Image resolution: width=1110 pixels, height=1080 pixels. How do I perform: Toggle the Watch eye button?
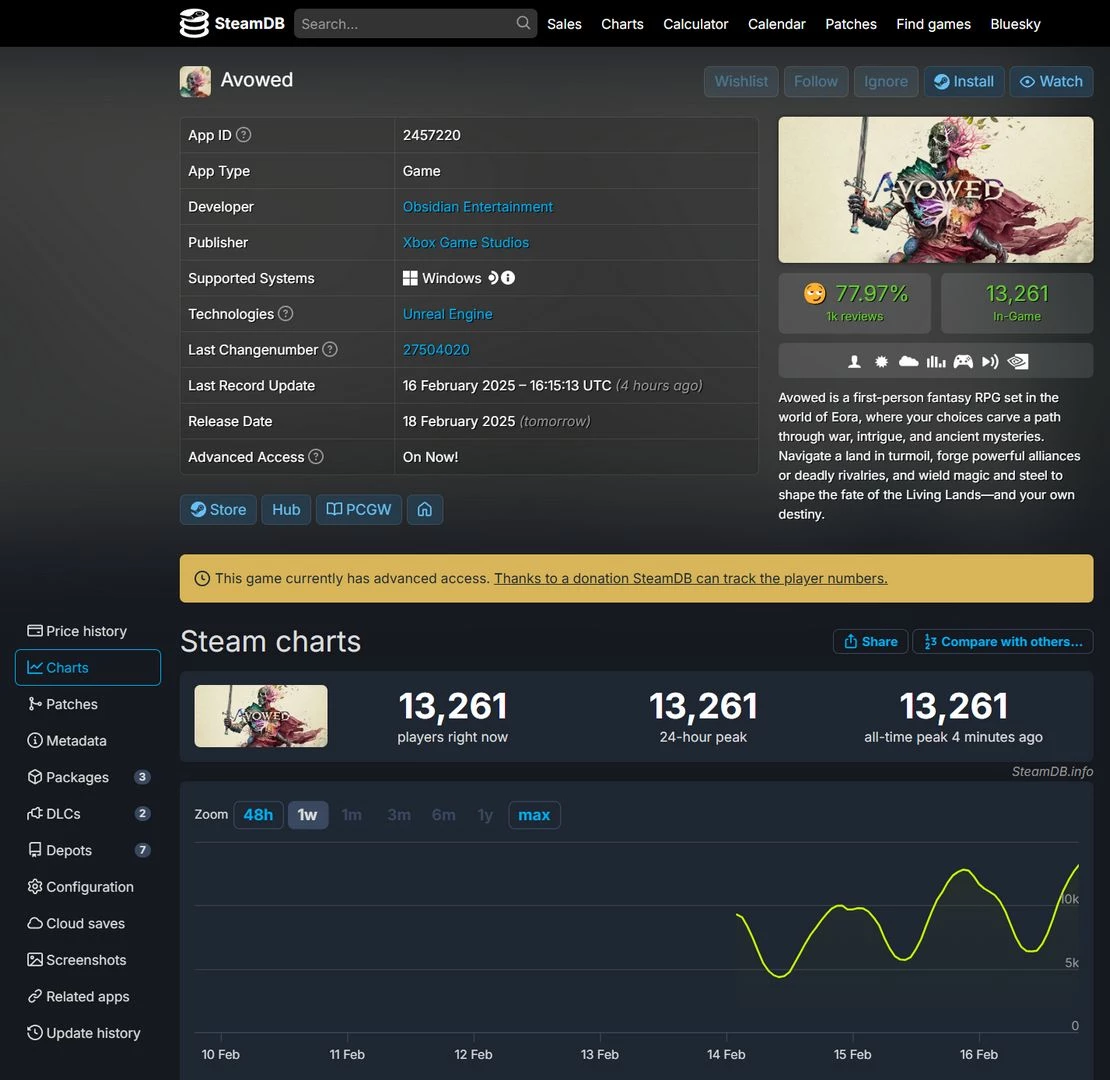(x=1051, y=81)
